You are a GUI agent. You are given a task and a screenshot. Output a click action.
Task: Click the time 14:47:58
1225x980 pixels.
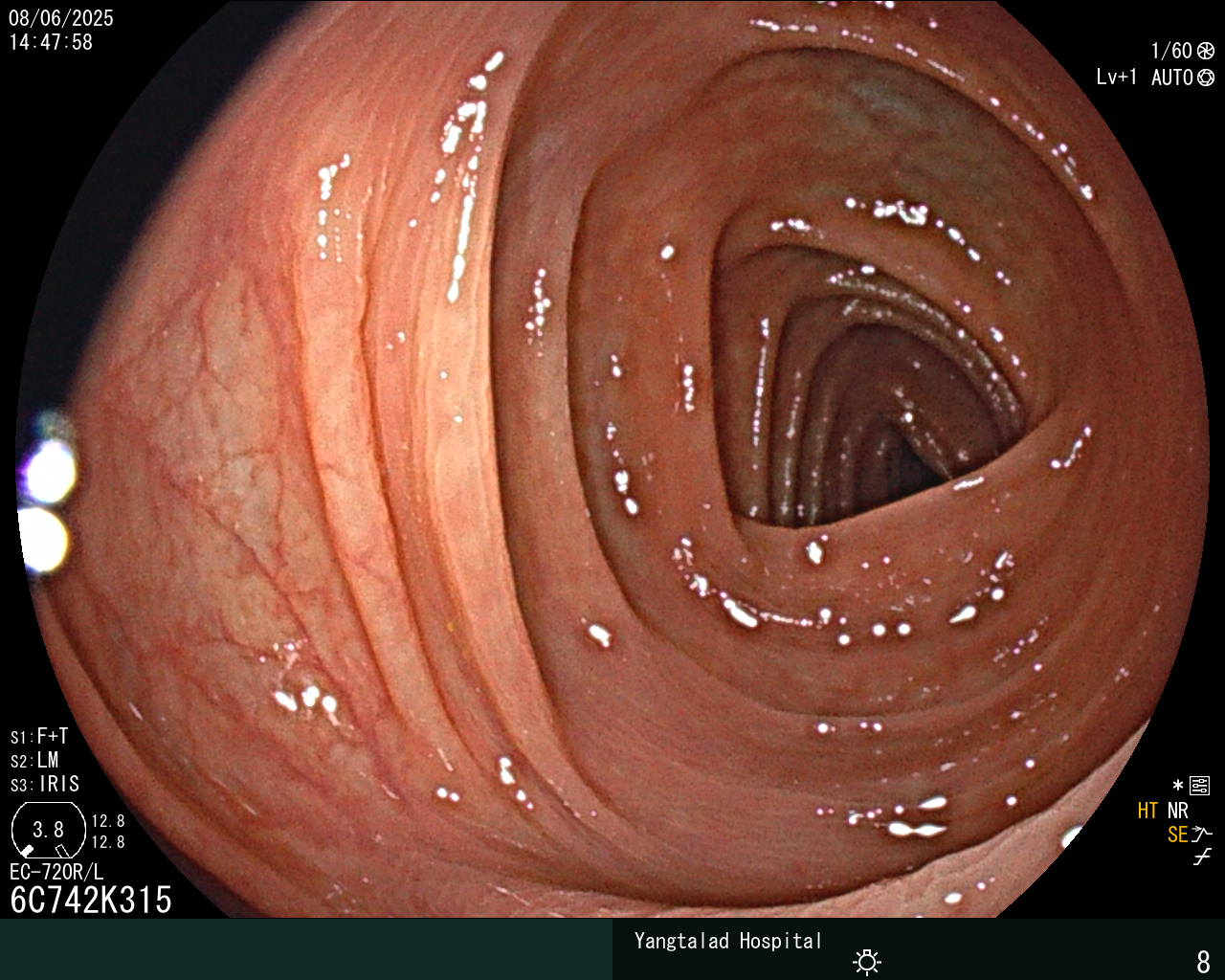pyautogui.click(x=51, y=42)
